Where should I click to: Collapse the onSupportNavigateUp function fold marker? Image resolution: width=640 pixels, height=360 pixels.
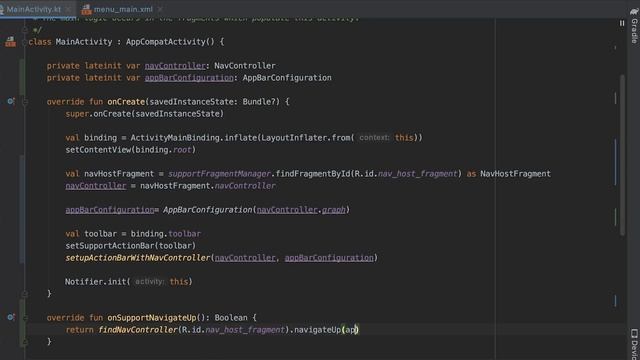pyautogui.click(x=25, y=317)
